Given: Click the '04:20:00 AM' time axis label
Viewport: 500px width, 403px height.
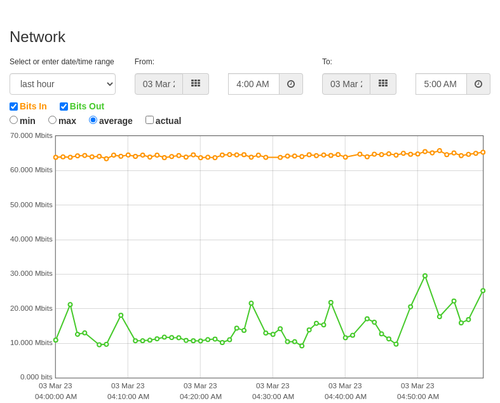Looking at the screenshot, I should click(x=201, y=397).
